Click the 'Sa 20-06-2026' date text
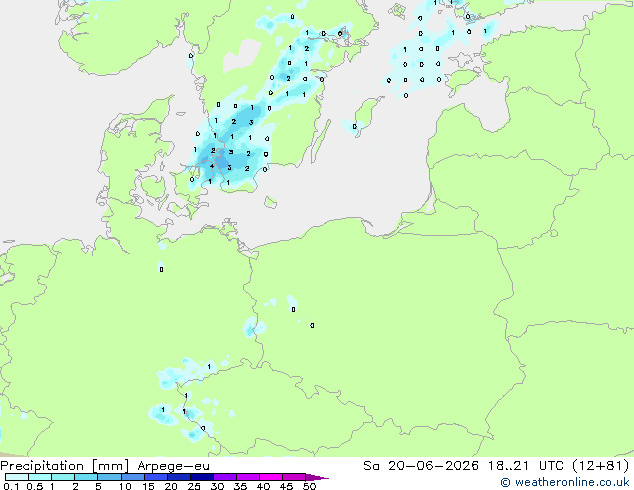 [x=421, y=466]
